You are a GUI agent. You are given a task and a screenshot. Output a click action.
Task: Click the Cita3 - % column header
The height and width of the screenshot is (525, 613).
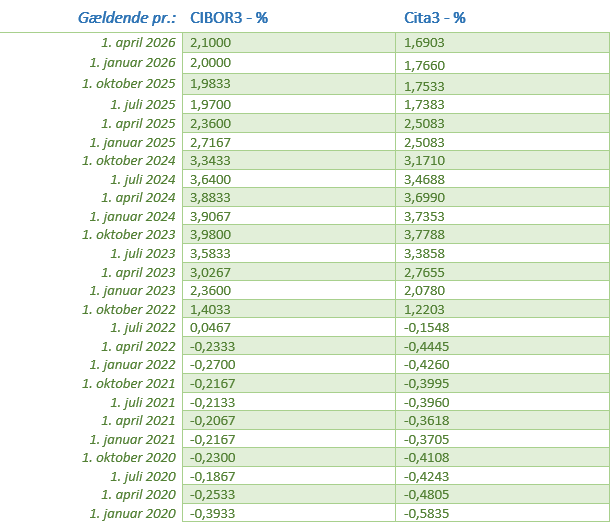[x=435, y=18]
